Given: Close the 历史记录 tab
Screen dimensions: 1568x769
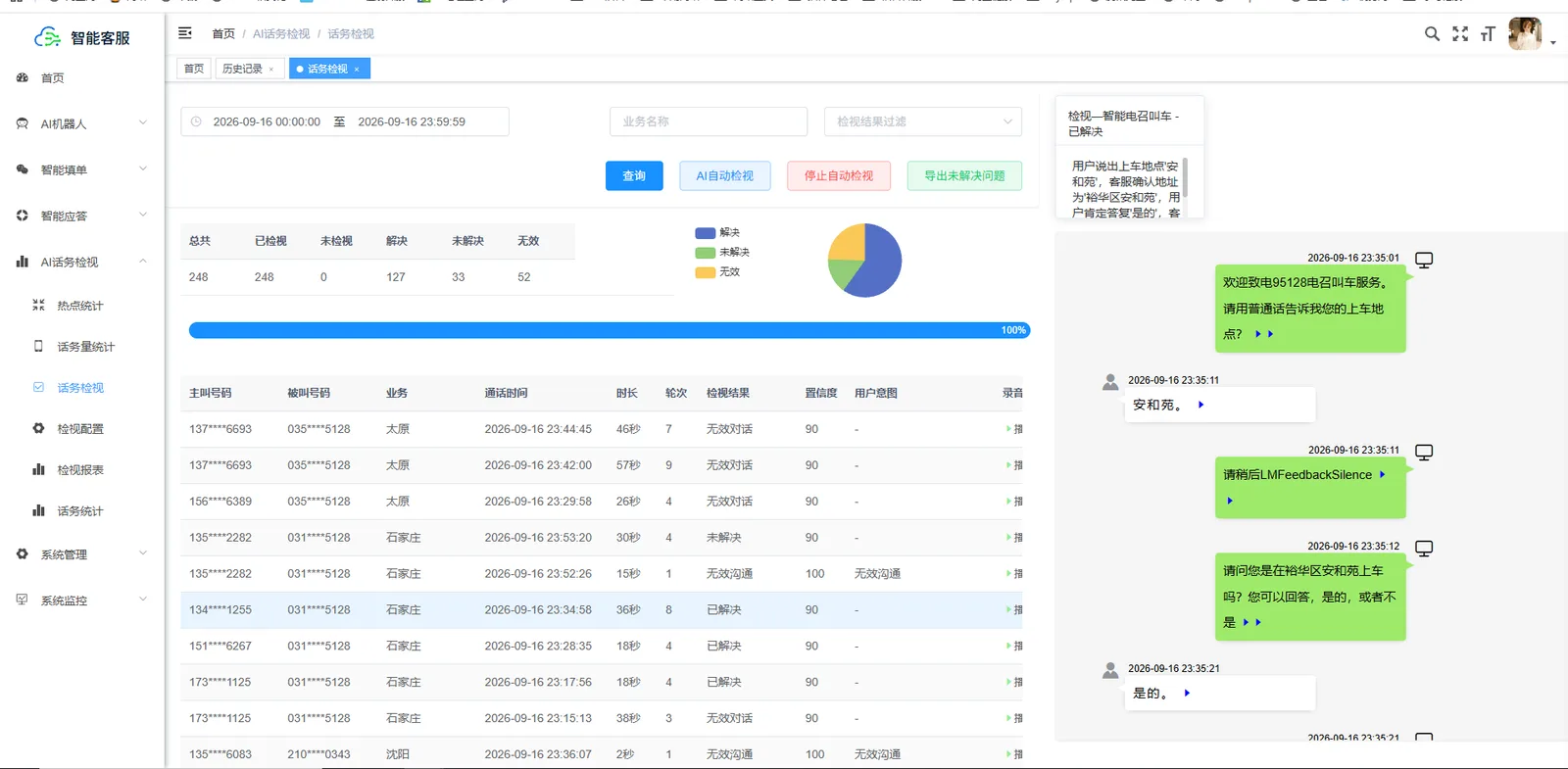Looking at the screenshot, I should click(271, 70).
